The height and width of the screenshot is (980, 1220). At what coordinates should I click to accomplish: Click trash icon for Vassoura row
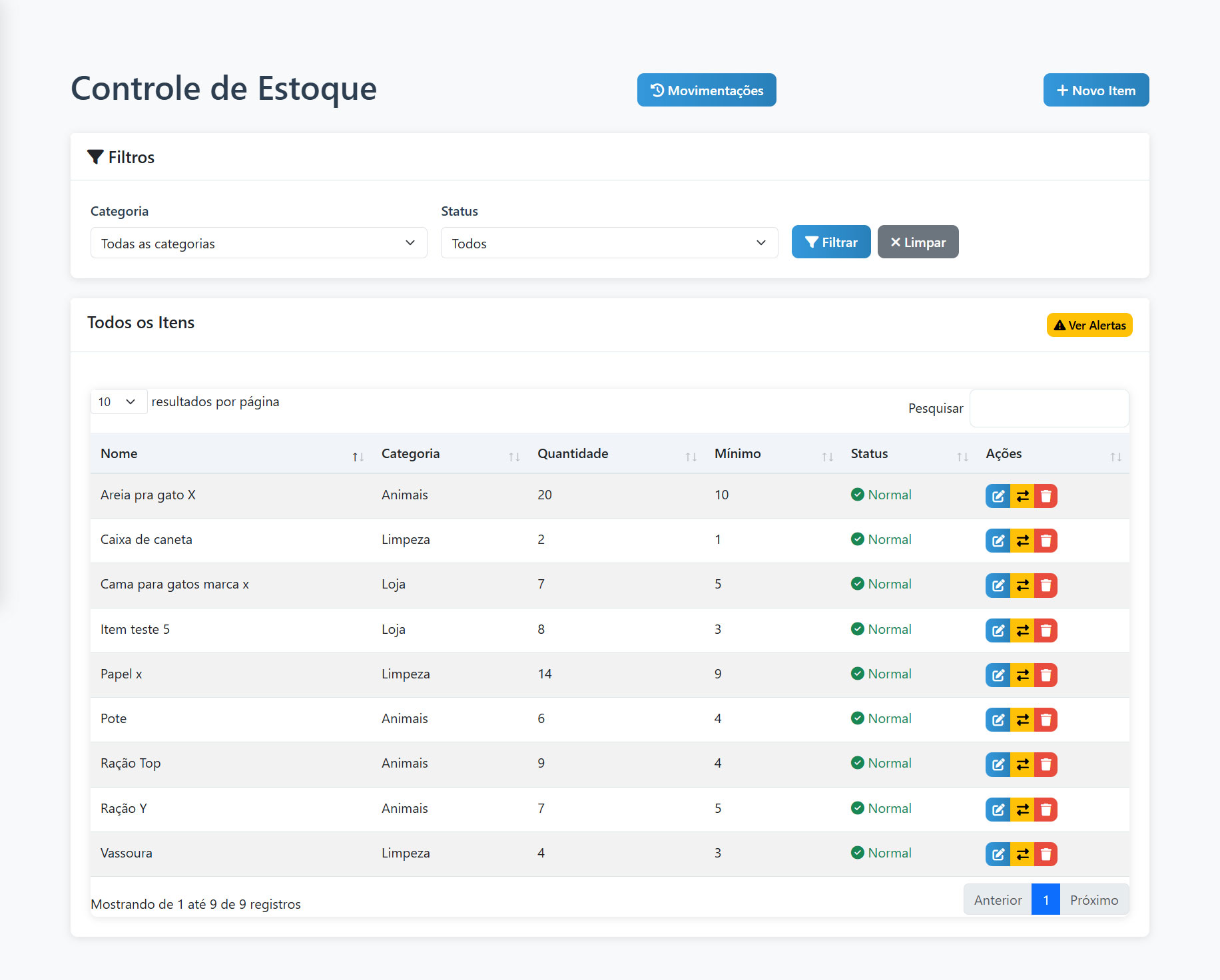click(x=1046, y=854)
